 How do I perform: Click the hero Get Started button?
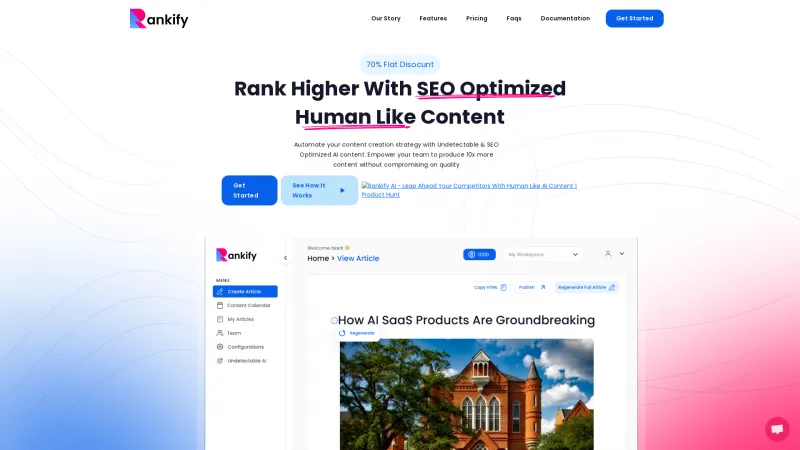click(x=249, y=190)
